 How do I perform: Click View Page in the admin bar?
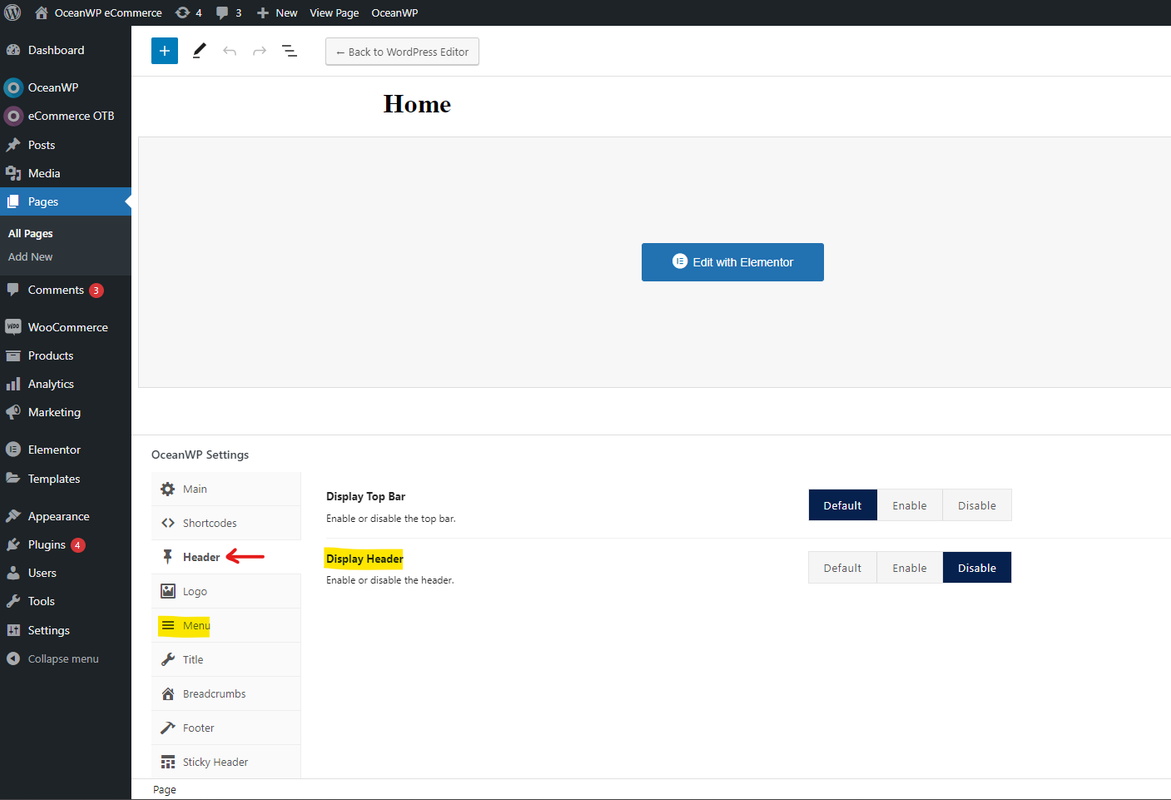(334, 13)
